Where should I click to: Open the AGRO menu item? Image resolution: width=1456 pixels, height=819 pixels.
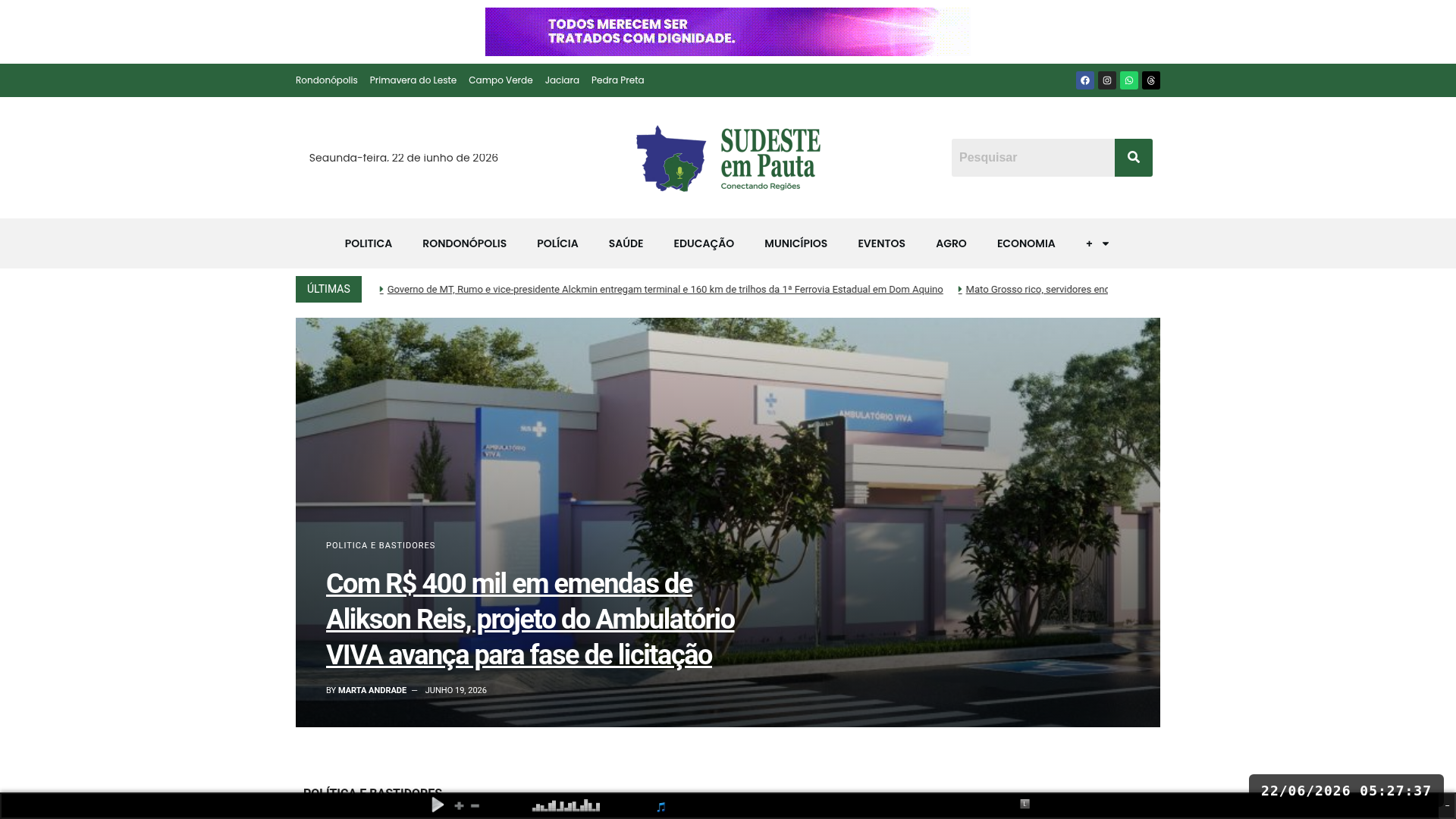[x=951, y=243]
